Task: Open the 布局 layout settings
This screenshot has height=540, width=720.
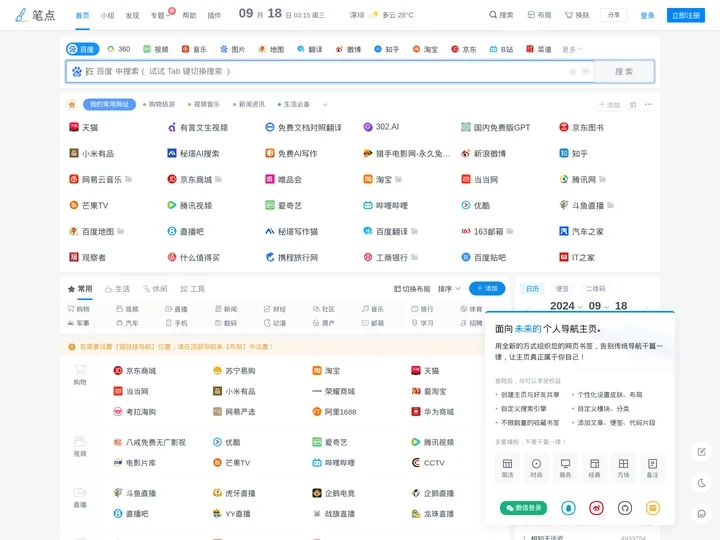Action: pyautogui.click(x=539, y=15)
